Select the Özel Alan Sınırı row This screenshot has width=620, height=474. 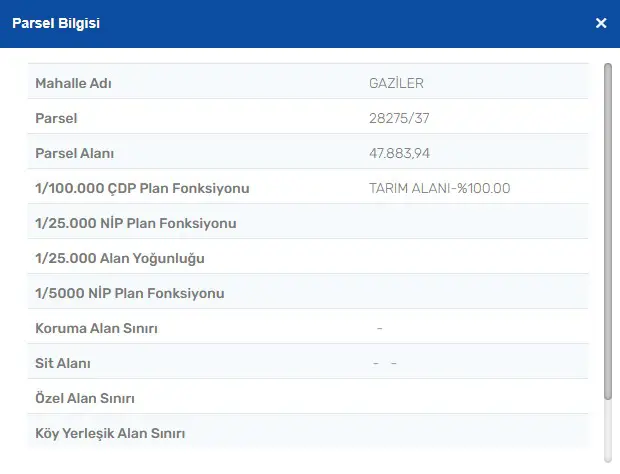pos(308,397)
